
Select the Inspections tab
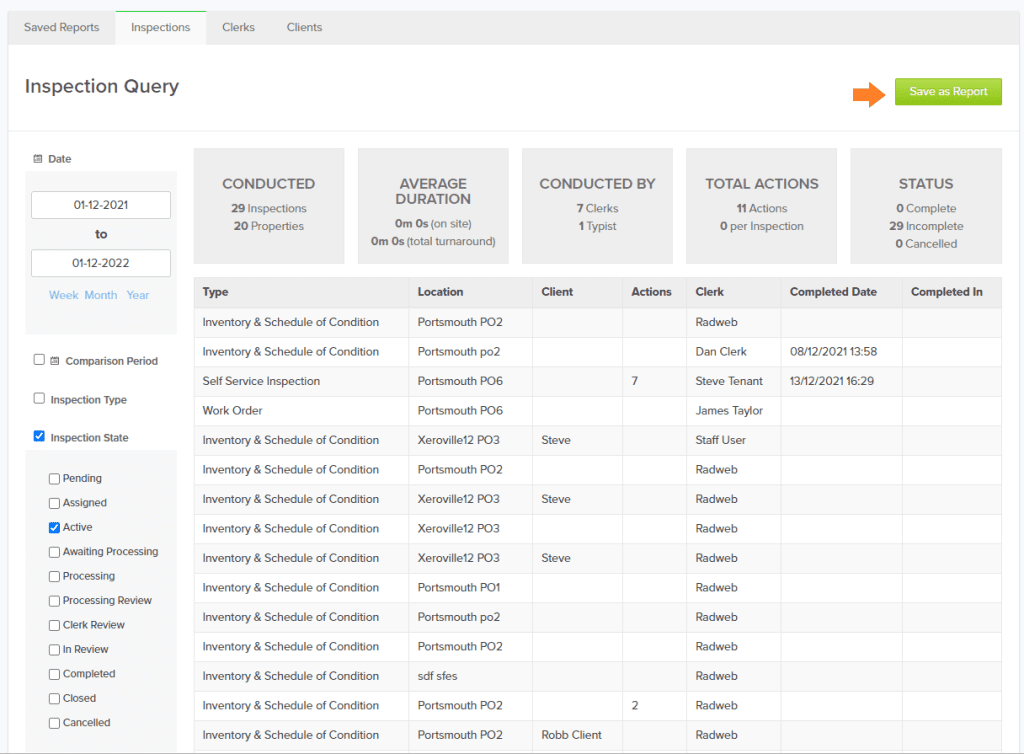(161, 27)
